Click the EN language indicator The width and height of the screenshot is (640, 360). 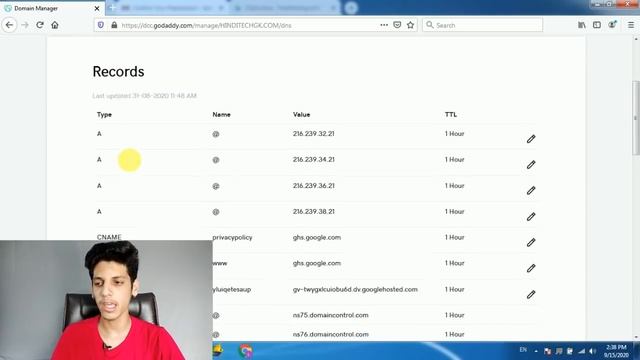pos(523,350)
